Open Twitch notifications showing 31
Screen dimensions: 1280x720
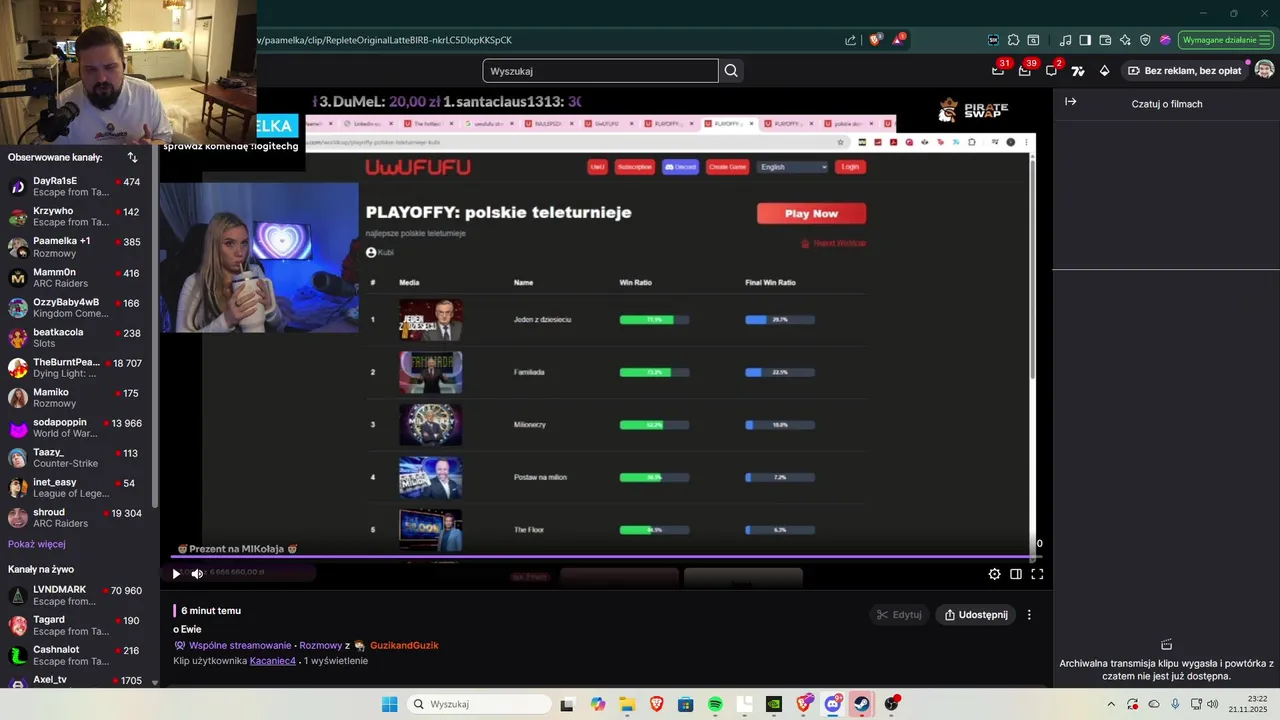point(998,70)
